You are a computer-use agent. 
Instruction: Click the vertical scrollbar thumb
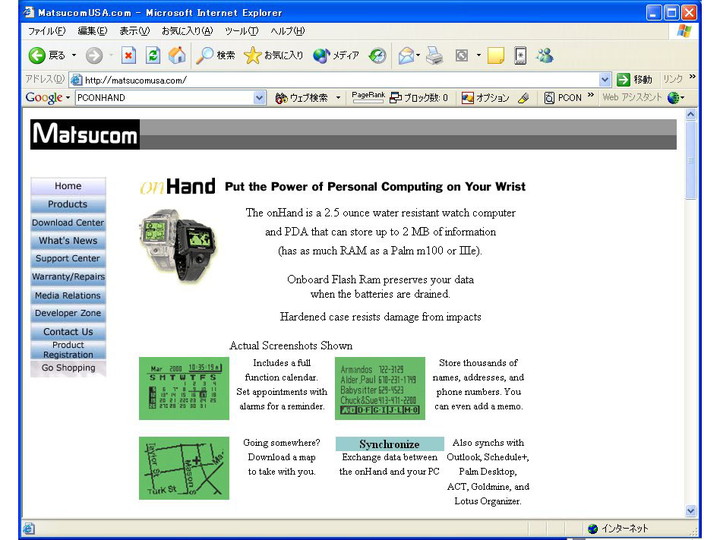(x=691, y=160)
